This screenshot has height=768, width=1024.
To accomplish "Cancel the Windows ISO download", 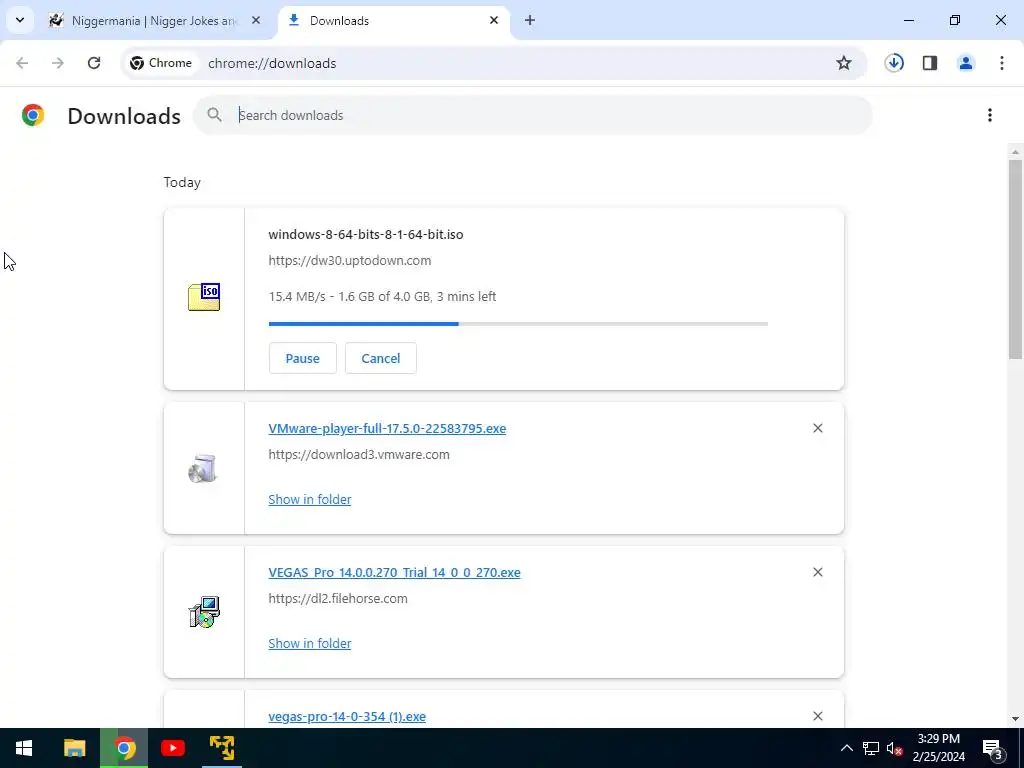I will click(381, 359).
